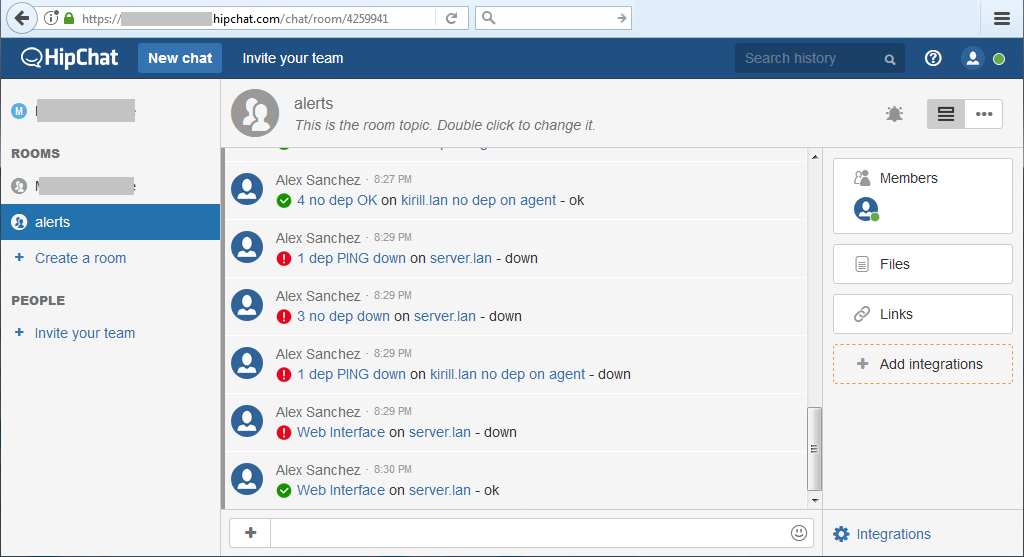Click the avatar on the 8:30 PM message

pyautogui.click(x=248, y=479)
